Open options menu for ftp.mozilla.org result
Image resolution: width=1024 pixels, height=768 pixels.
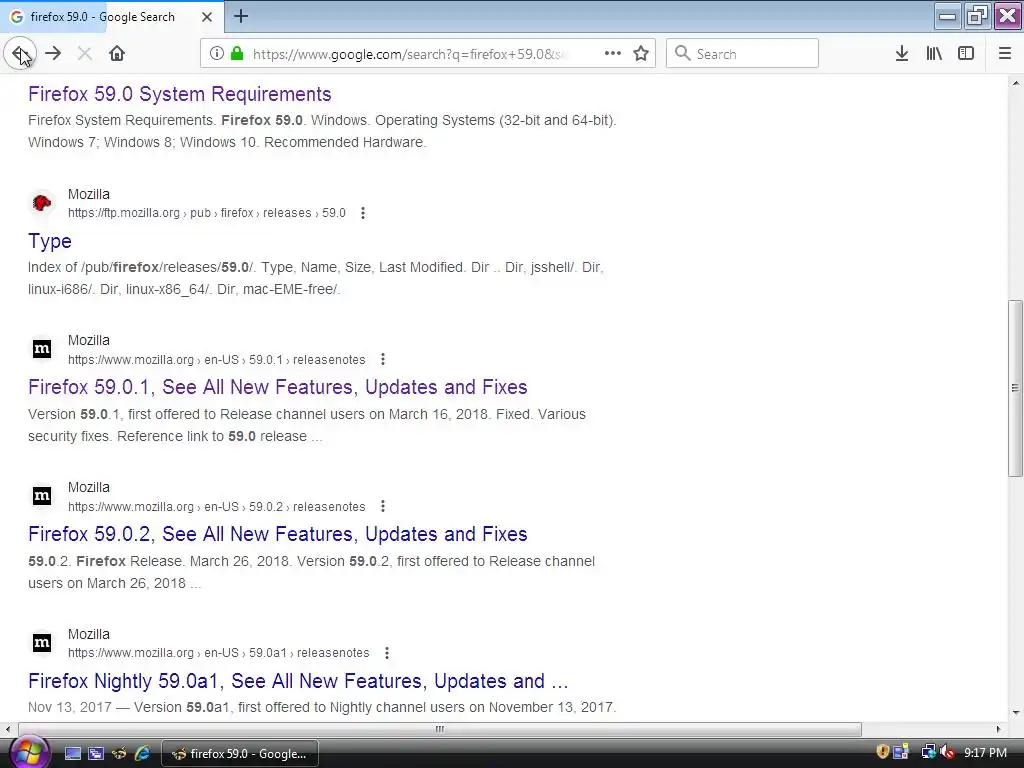363,213
